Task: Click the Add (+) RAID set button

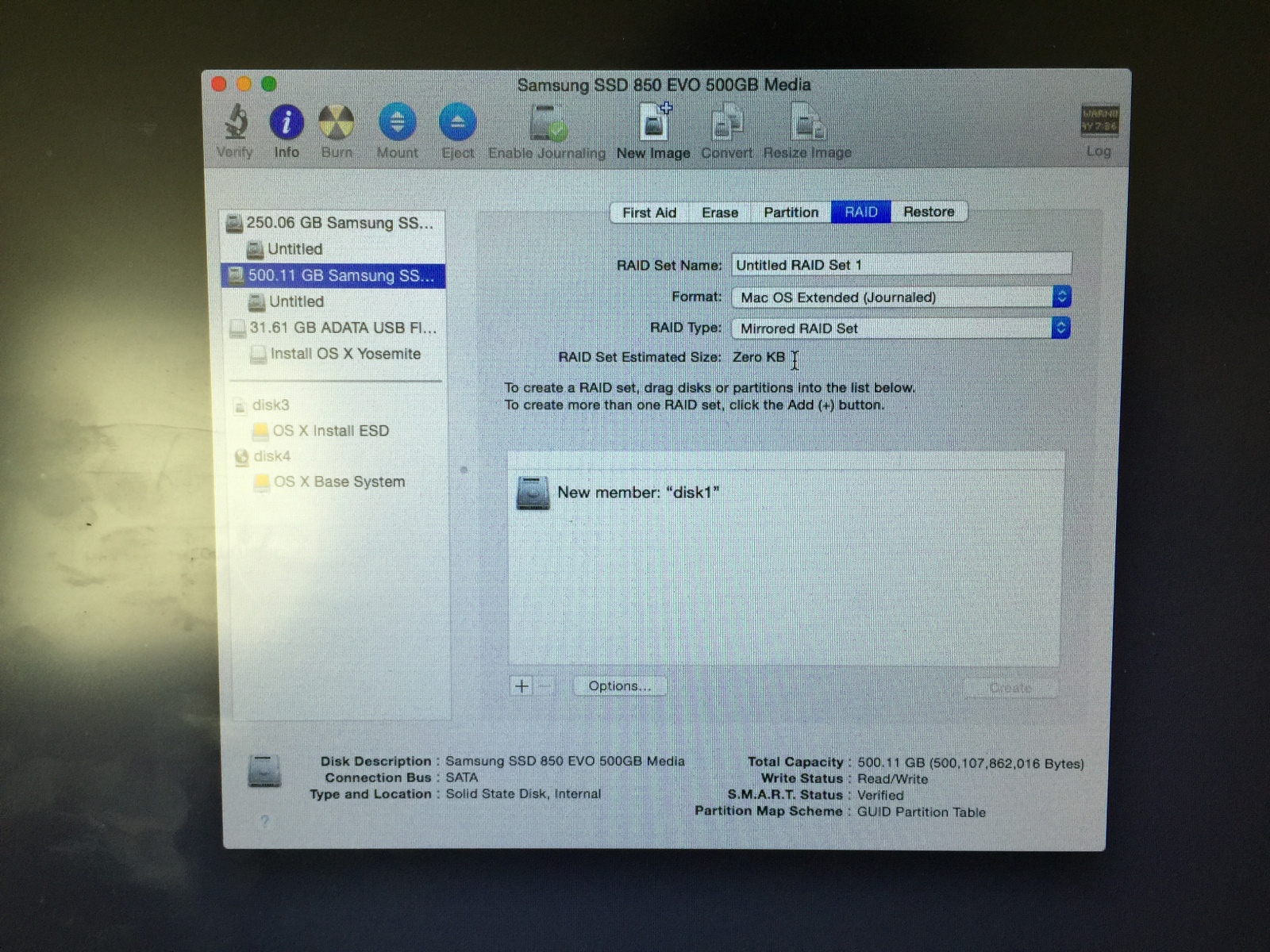Action: tap(521, 686)
